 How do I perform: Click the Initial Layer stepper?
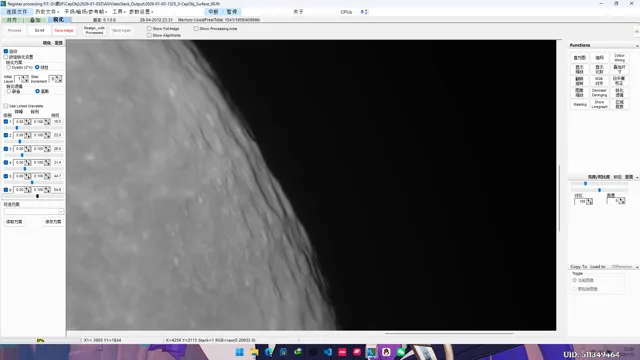pos(25,78)
